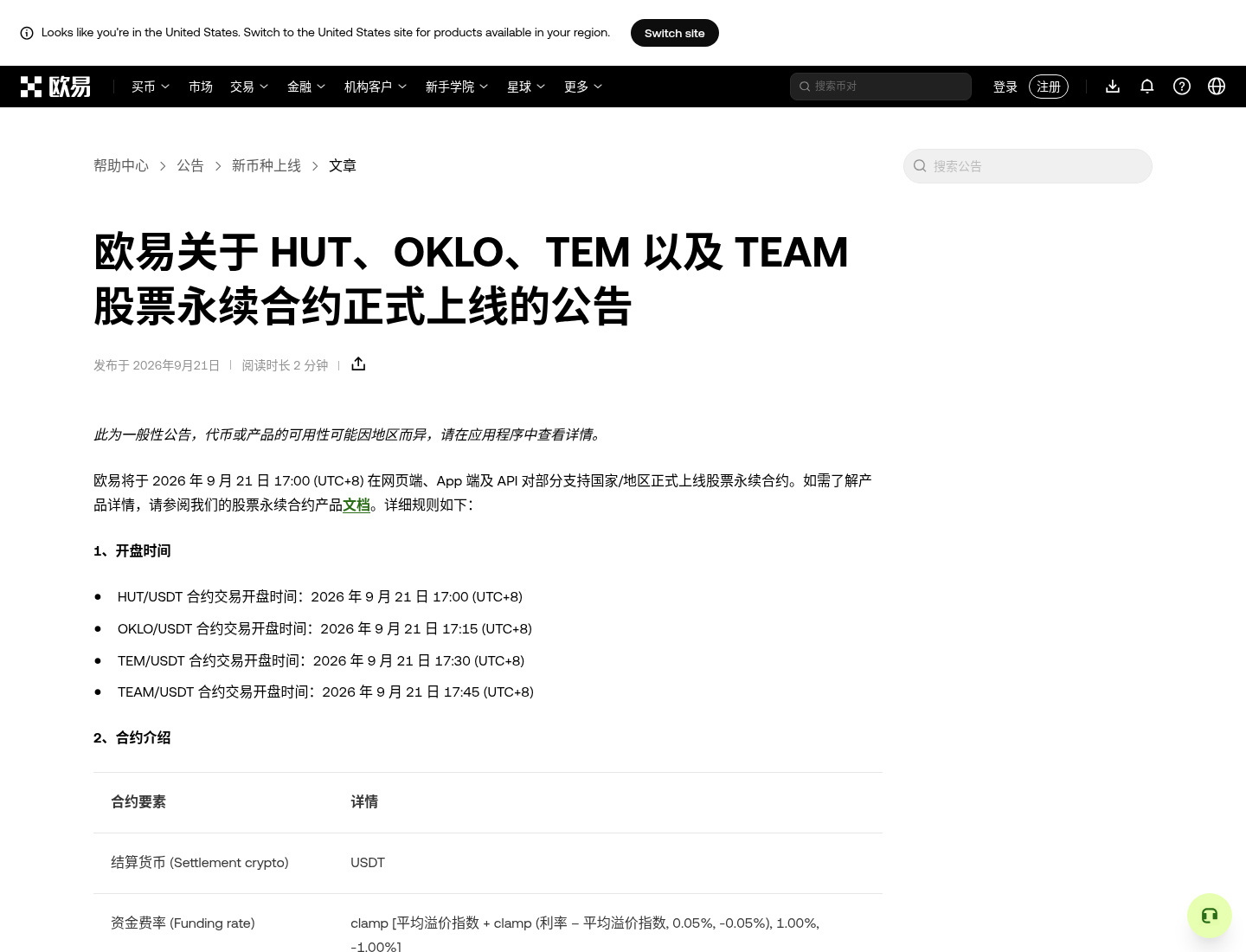Click the share icon beside reading time
1246x952 pixels.
click(x=358, y=364)
